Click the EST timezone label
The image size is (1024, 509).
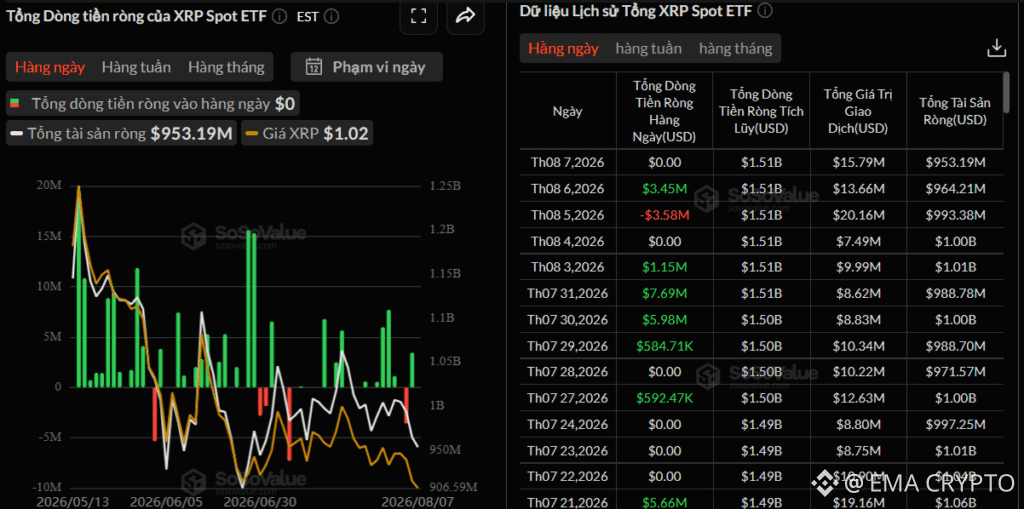307,17
